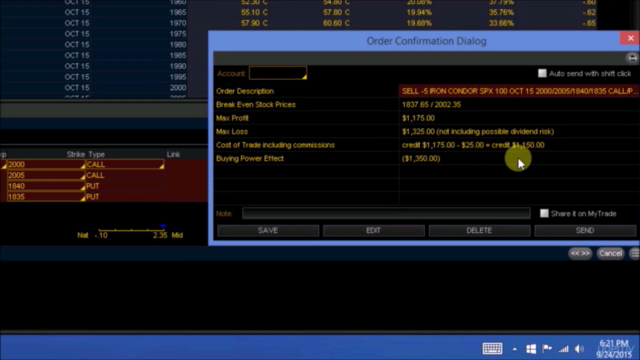640x360 pixels.
Task: Select the 1835 row PUT type cell
Action: (124, 197)
